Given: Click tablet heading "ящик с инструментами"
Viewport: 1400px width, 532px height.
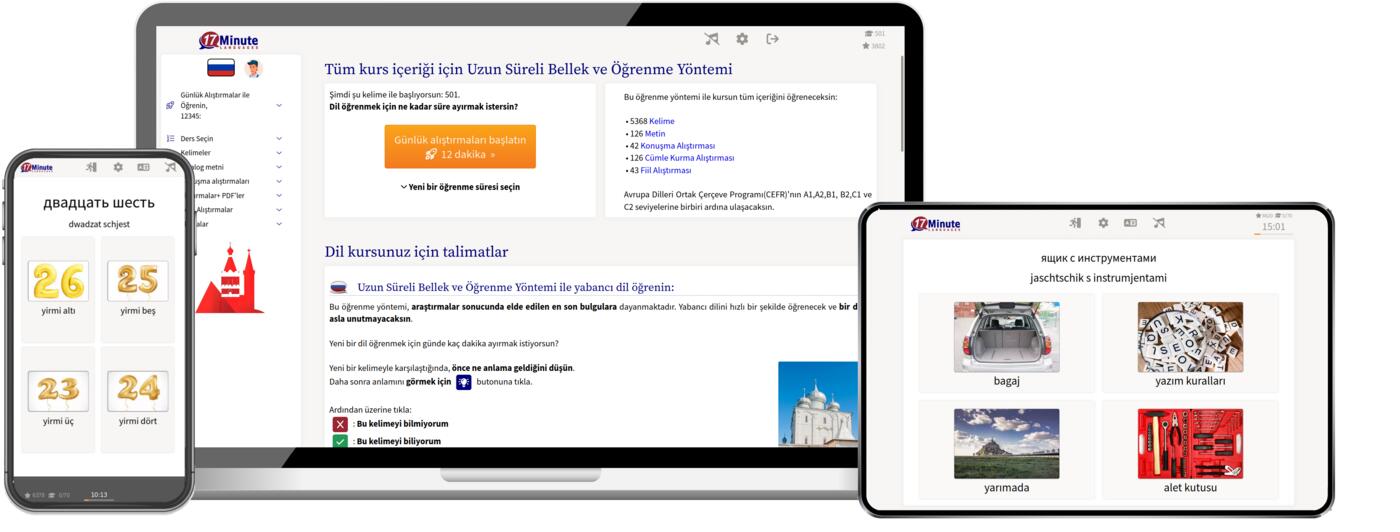Looking at the screenshot, I should click(1098, 258).
